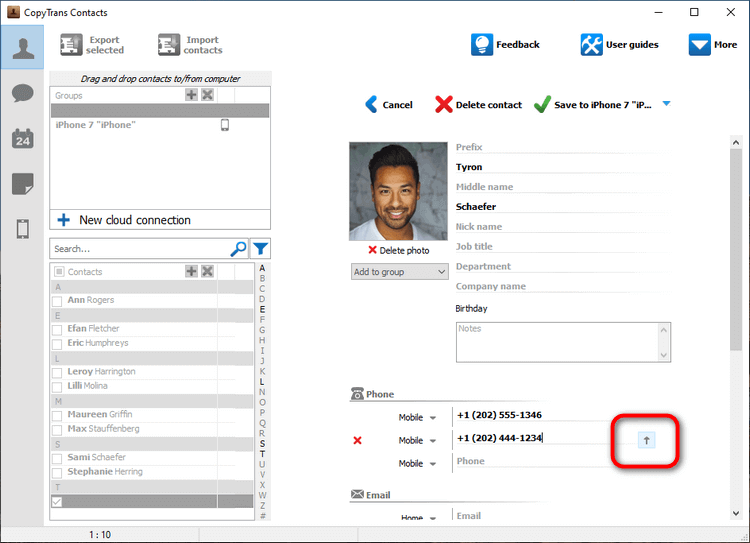
Task: Open Home type dropdown for Email
Action: click(418, 517)
